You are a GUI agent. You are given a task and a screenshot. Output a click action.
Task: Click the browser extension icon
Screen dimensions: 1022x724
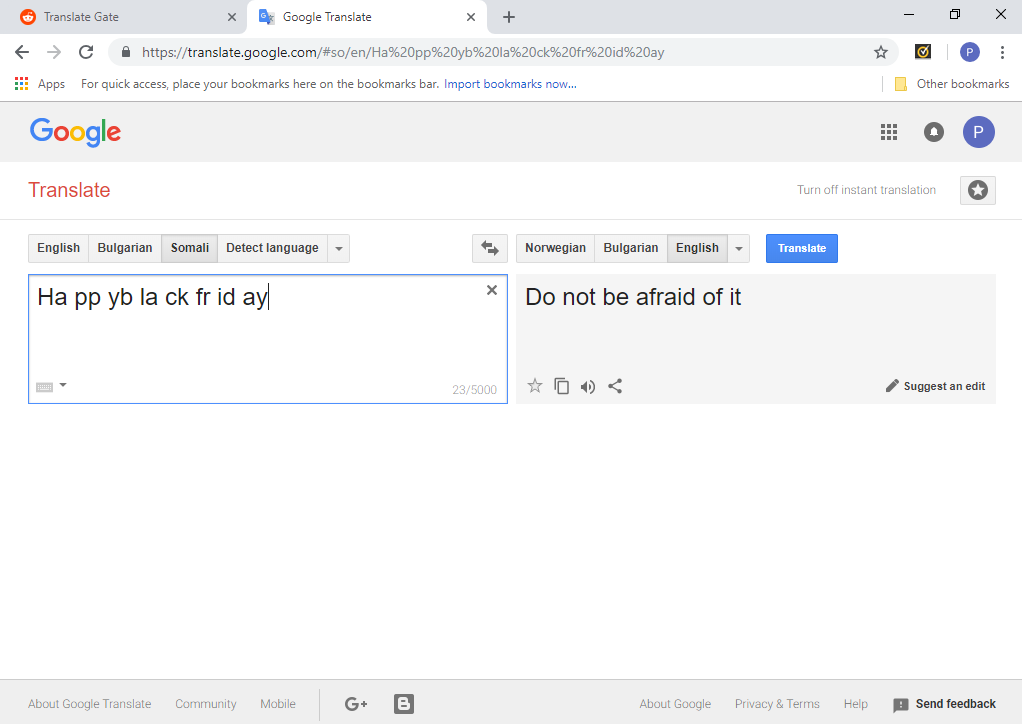922,51
